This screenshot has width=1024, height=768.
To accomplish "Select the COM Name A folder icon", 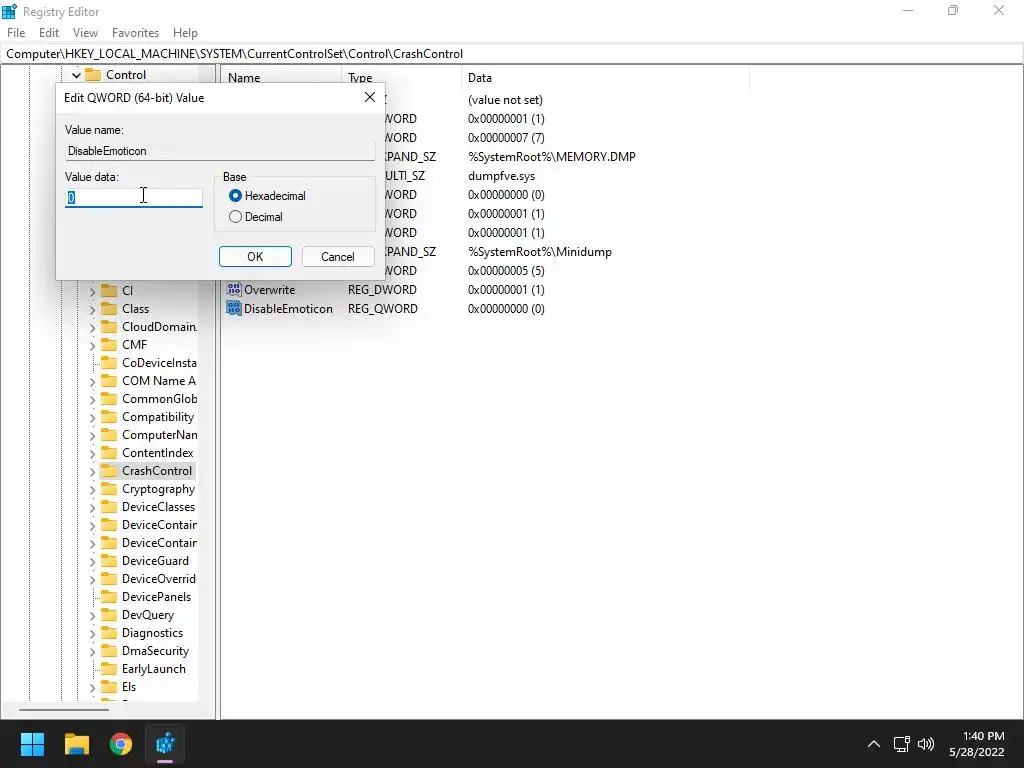I will 109,381.
